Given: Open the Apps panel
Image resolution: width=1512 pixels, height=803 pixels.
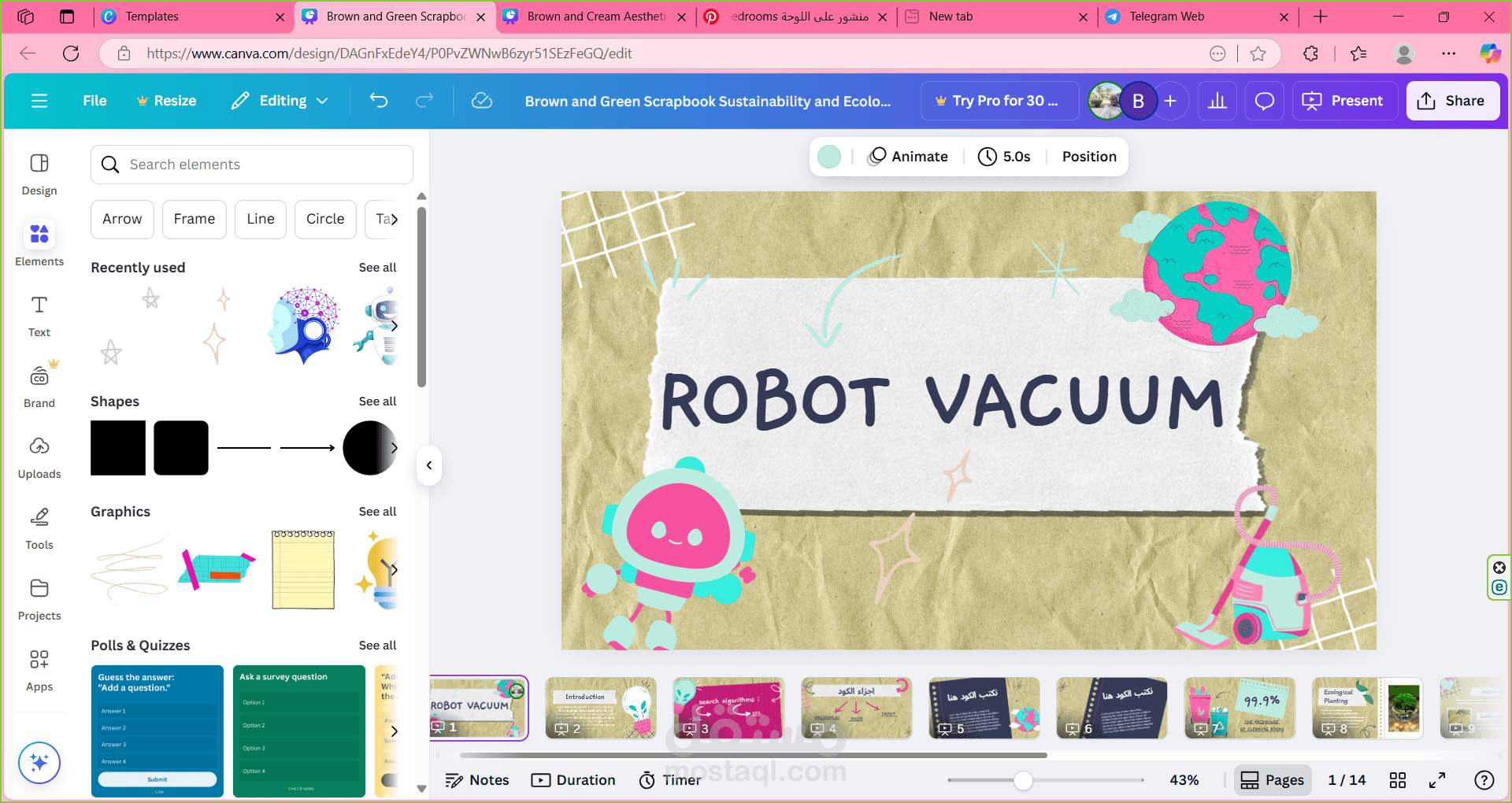Looking at the screenshot, I should click(x=39, y=670).
